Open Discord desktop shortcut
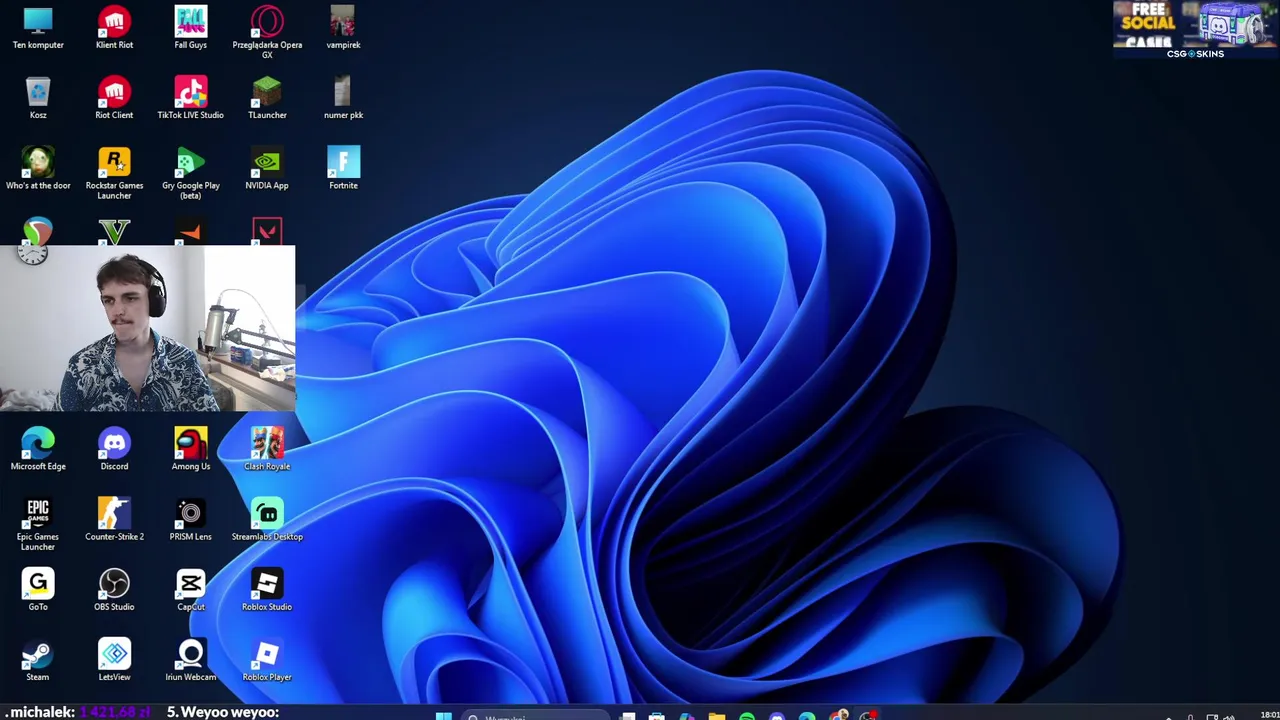1280x720 pixels. (x=114, y=449)
